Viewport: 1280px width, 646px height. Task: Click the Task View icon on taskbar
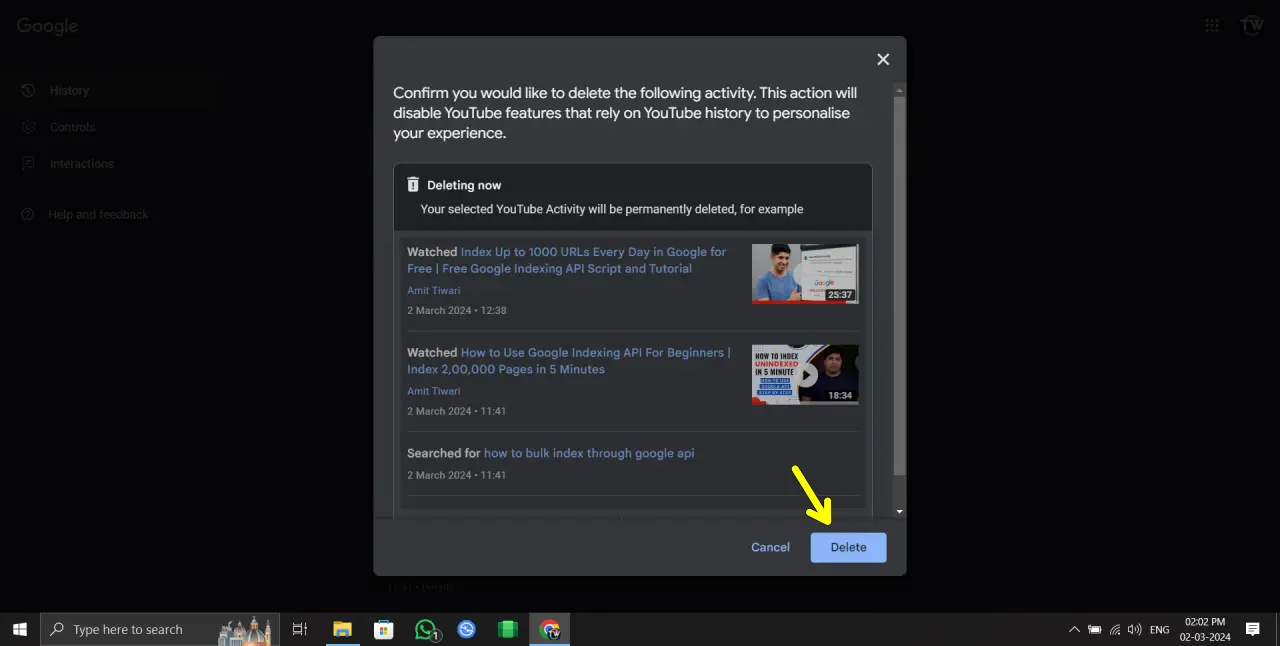pos(299,629)
